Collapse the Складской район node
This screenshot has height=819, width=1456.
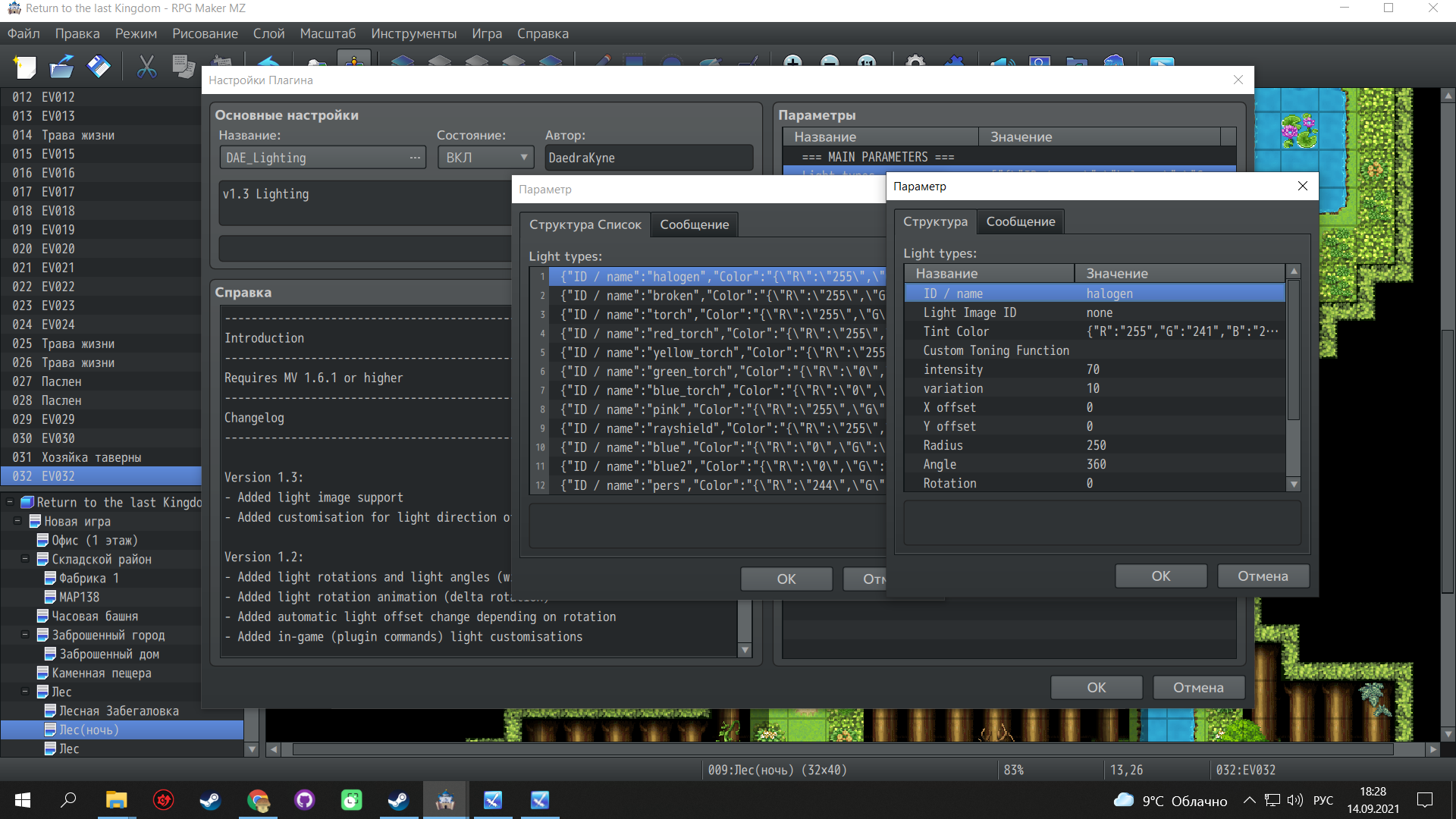[x=25, y=559]
